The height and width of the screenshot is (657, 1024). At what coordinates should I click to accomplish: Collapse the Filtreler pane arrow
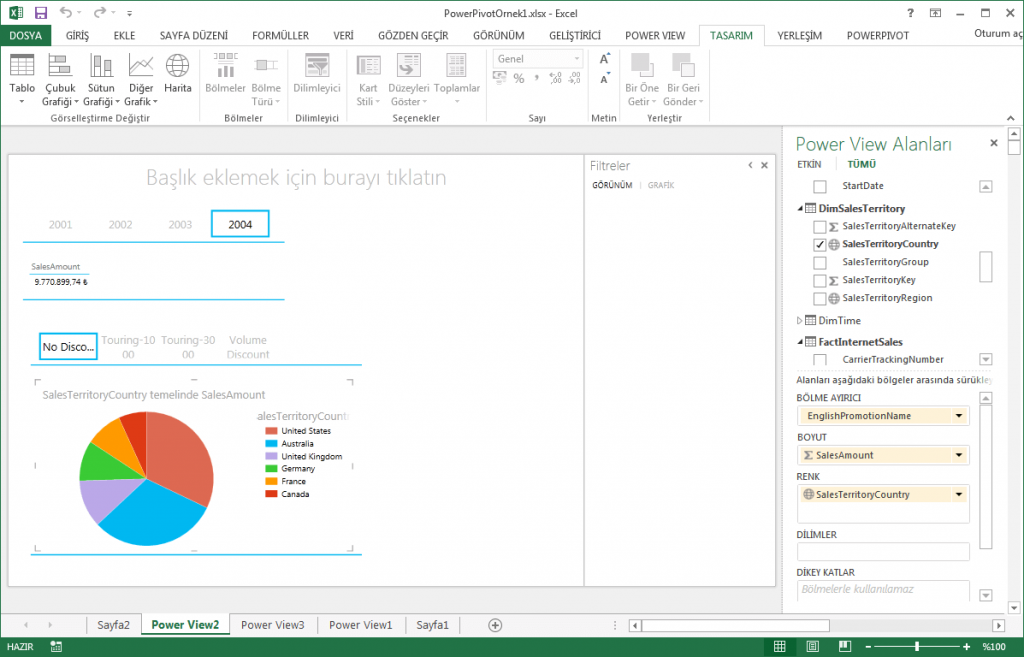750,165
